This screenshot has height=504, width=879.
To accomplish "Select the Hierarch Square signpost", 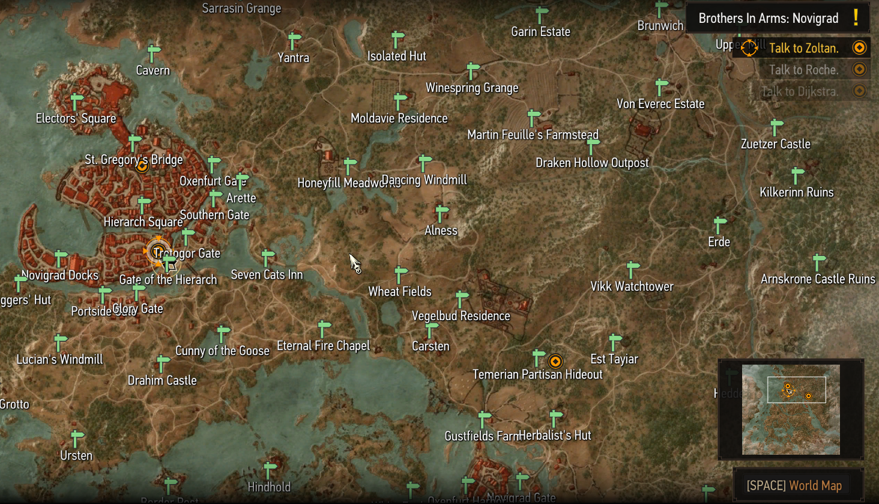I will click(x=145, y=205).
